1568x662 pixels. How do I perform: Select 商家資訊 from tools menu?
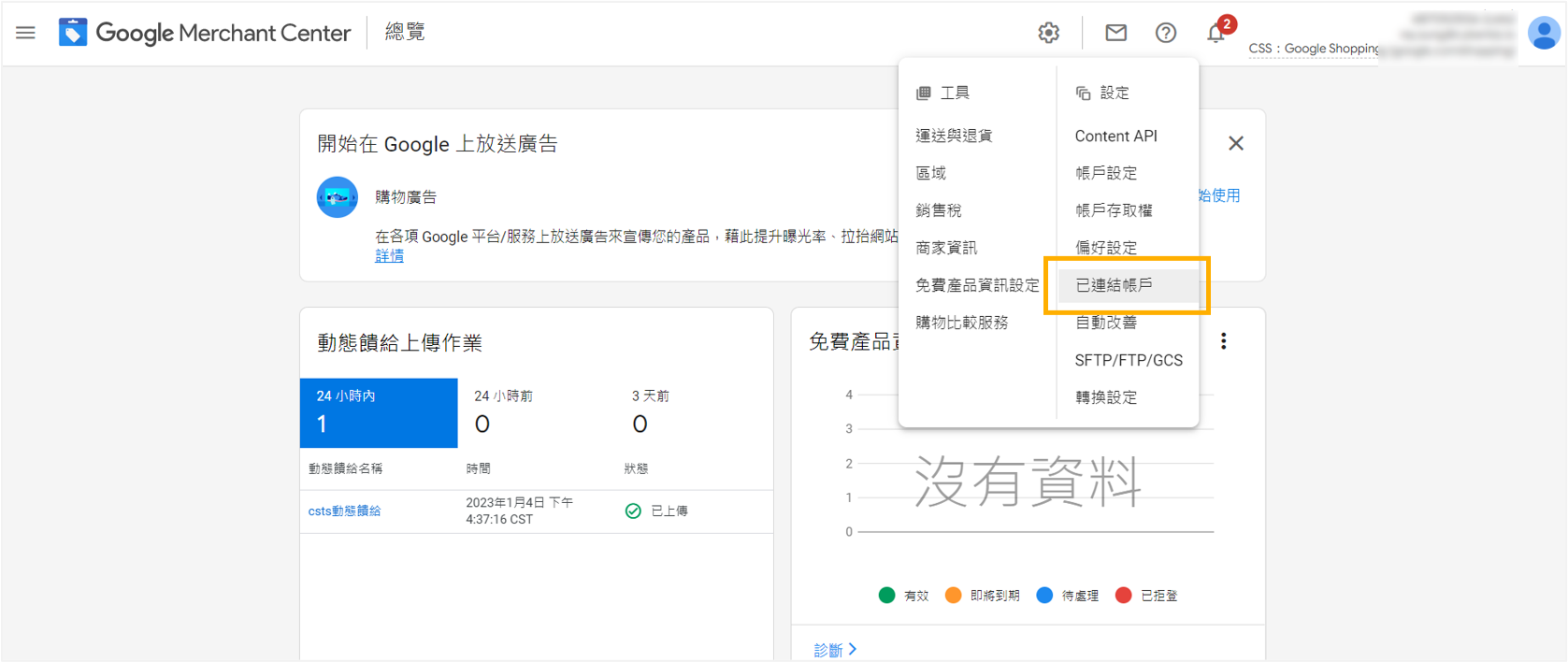[946, 248]
